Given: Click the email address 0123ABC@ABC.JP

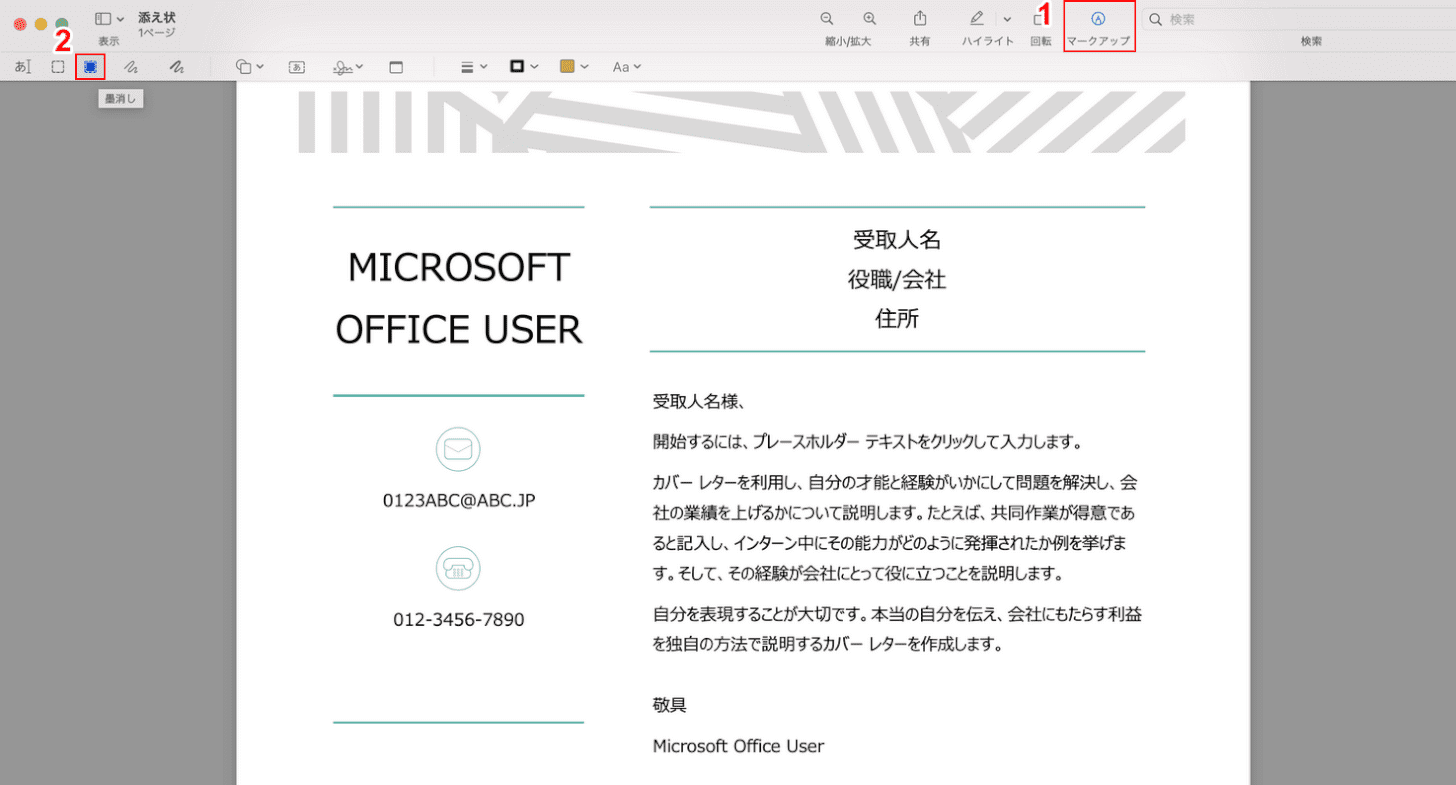Looking at the screenshot, I should pyautogui.click(x=459, y=500).
